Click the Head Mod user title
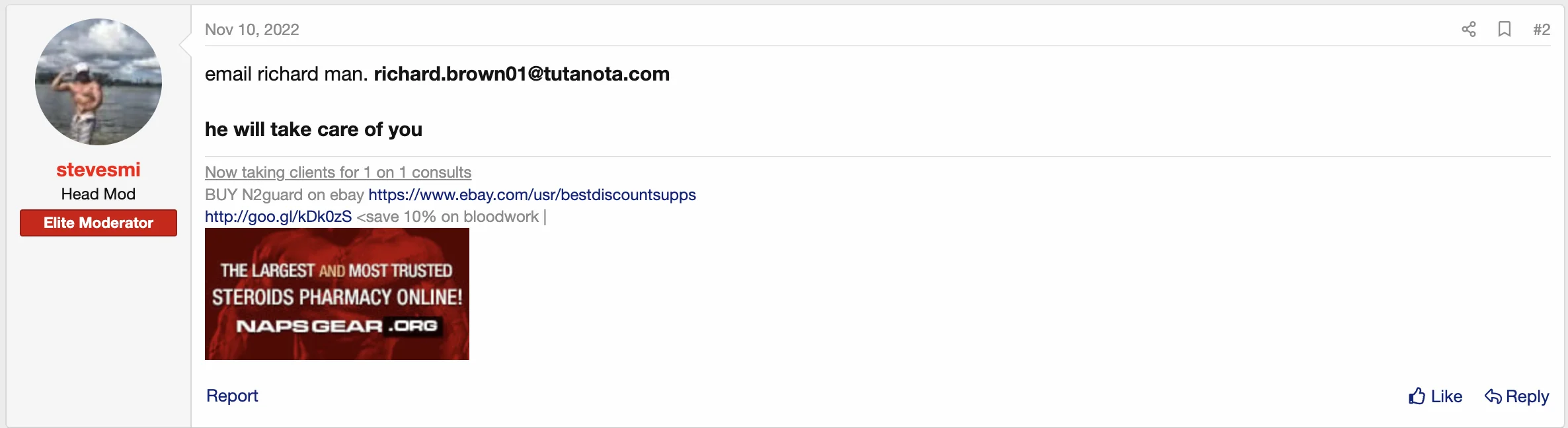 click(x=98, y=194)
